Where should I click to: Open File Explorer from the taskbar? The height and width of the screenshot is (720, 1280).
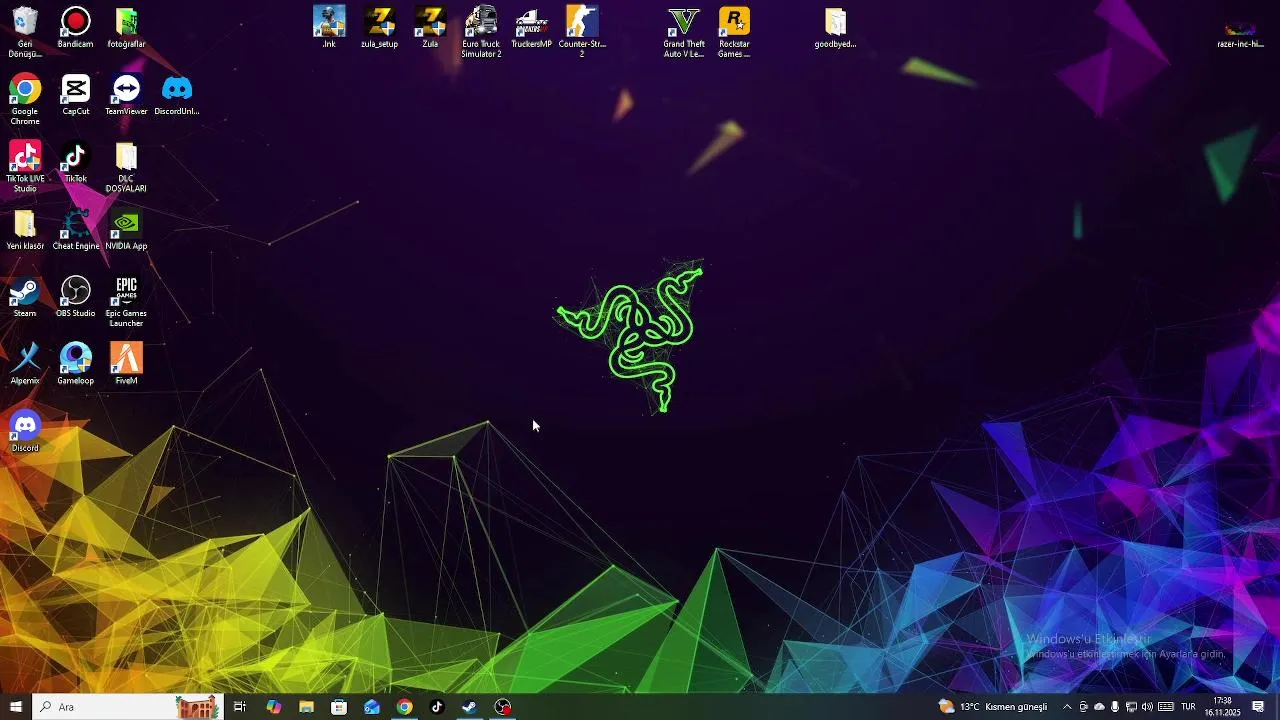pyautogui.click(x=306, y=707)
